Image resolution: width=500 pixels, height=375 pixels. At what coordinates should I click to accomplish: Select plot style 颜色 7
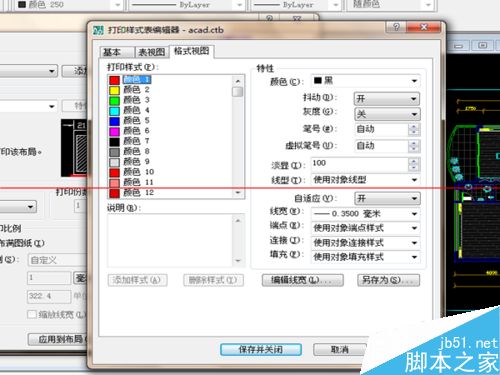click(136, 141)
